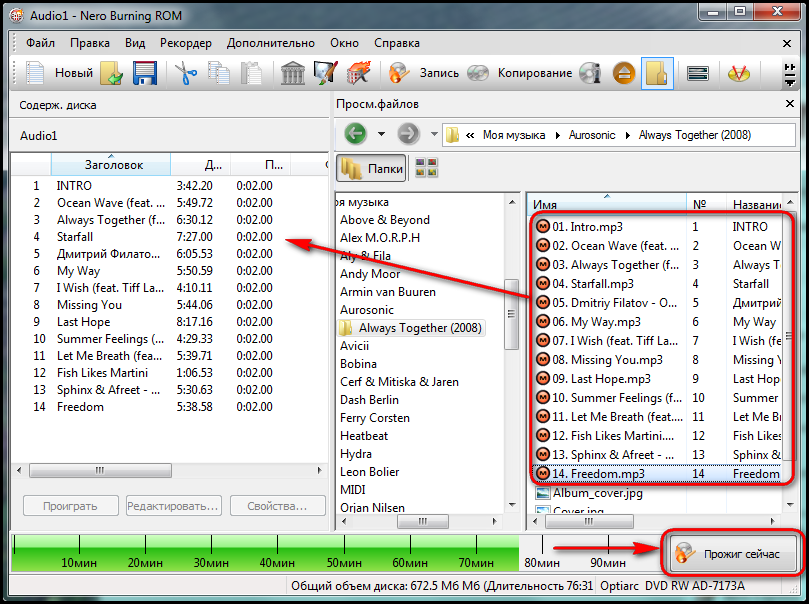809x604 pixels.
Task: Toggle Папки folders pane button
Action: (371, 168)
